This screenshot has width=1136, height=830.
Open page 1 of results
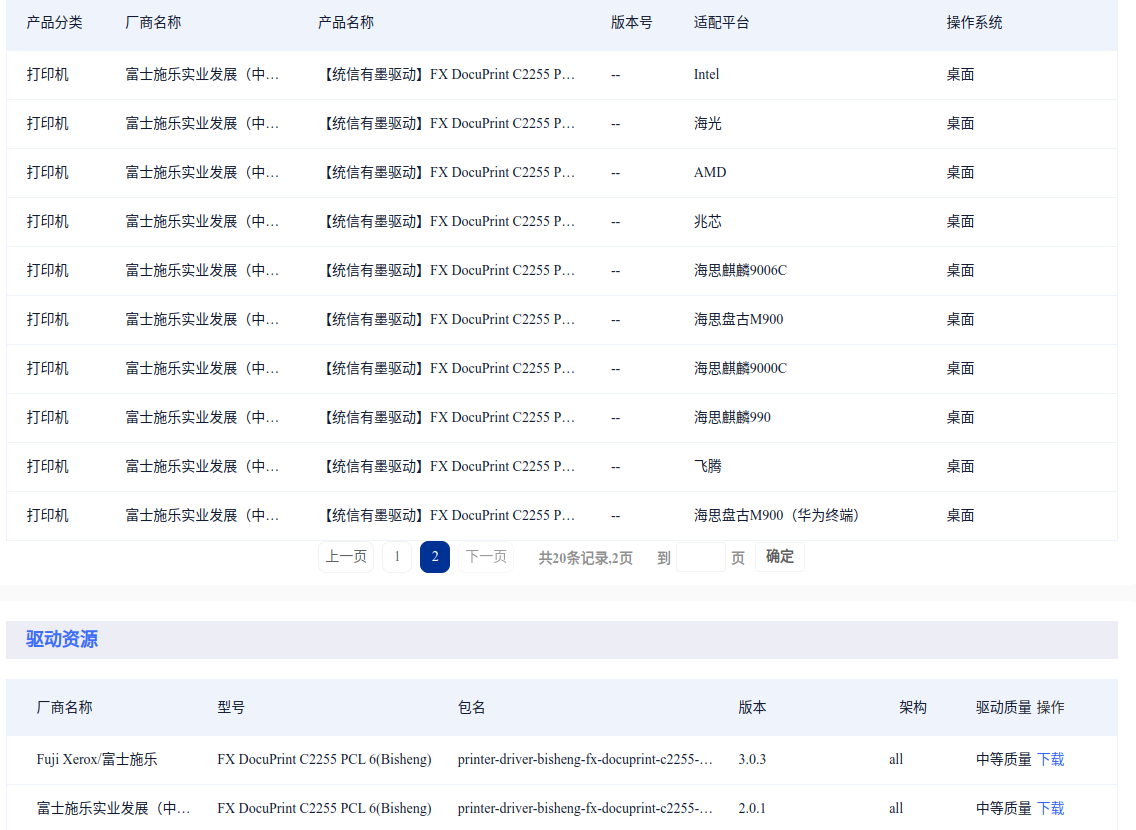[x=396, y=557]
